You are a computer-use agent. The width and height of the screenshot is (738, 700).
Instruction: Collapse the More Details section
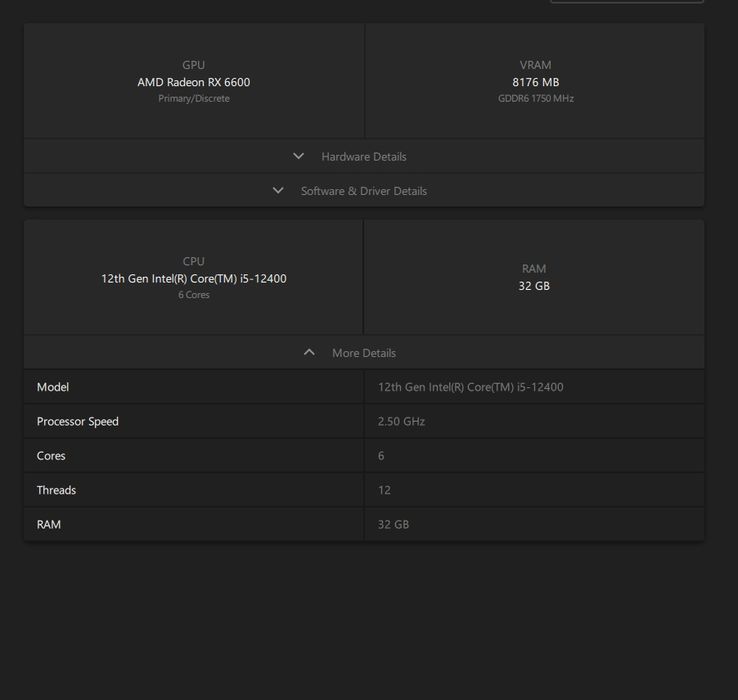(364, 353)
